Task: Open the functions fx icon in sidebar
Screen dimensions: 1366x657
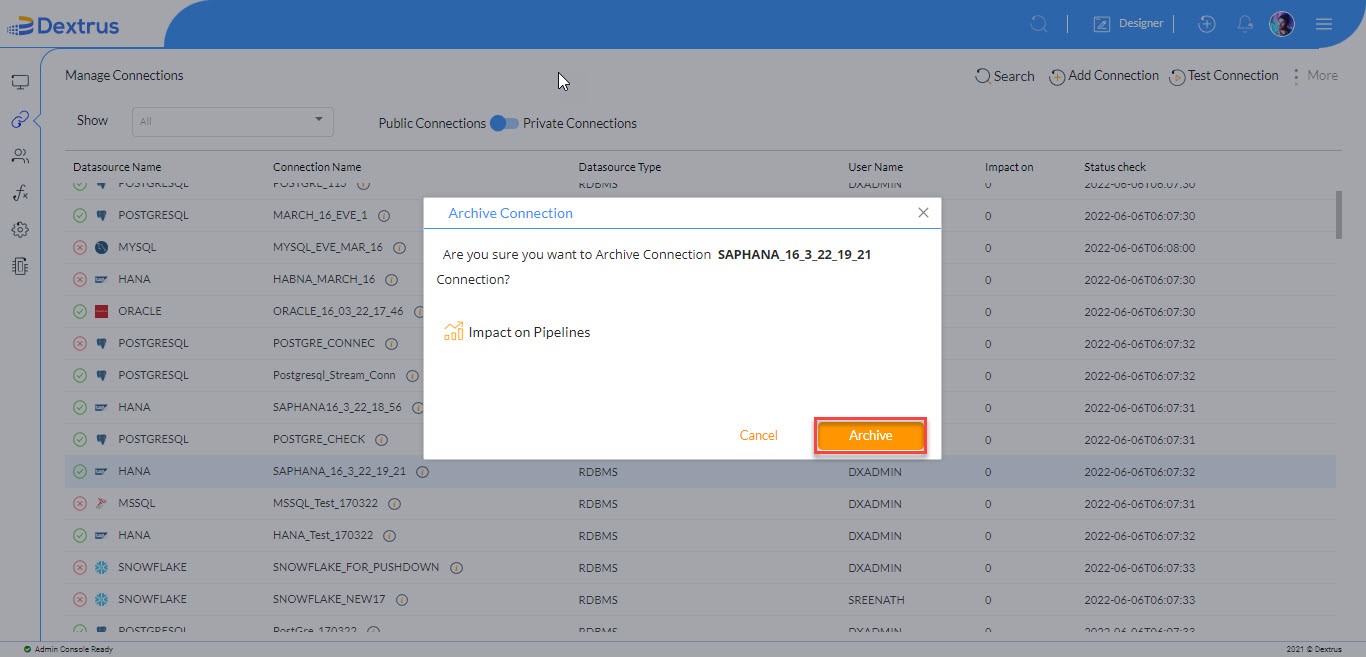Action: [20, 193]
